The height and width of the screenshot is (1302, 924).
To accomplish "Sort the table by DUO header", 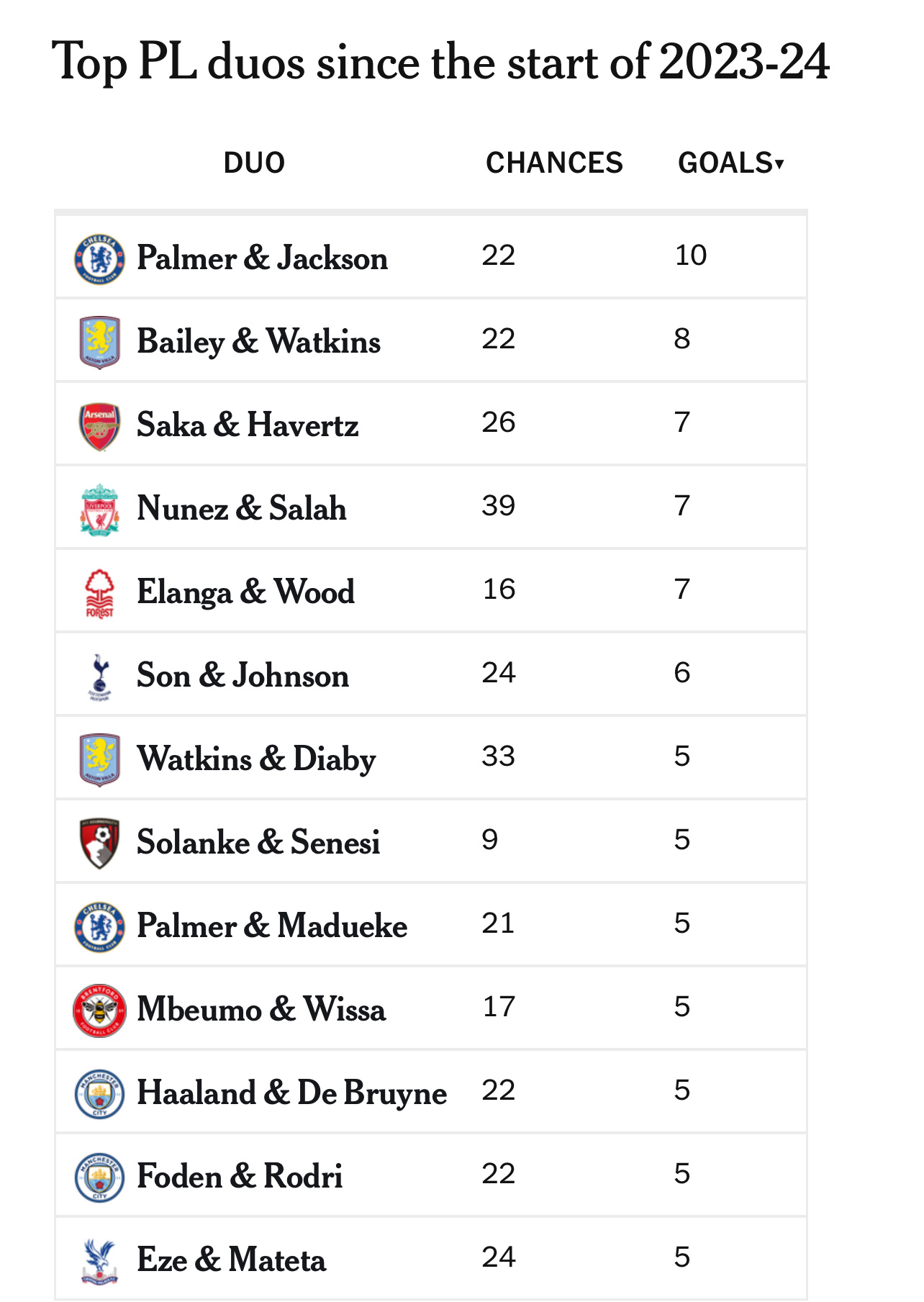I will (254, 163).
